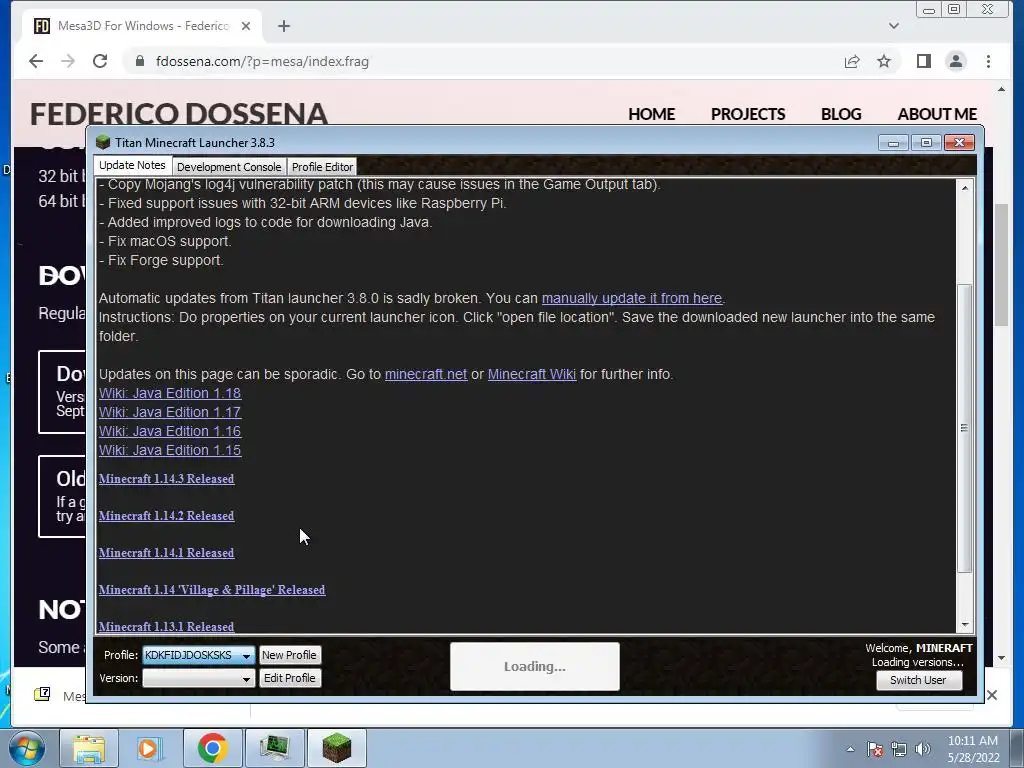Open Wiki: Java Edition 1.18 link
Image resolution: width=1024 pixels, height=768 pixels.
click(x=170, y=393)
